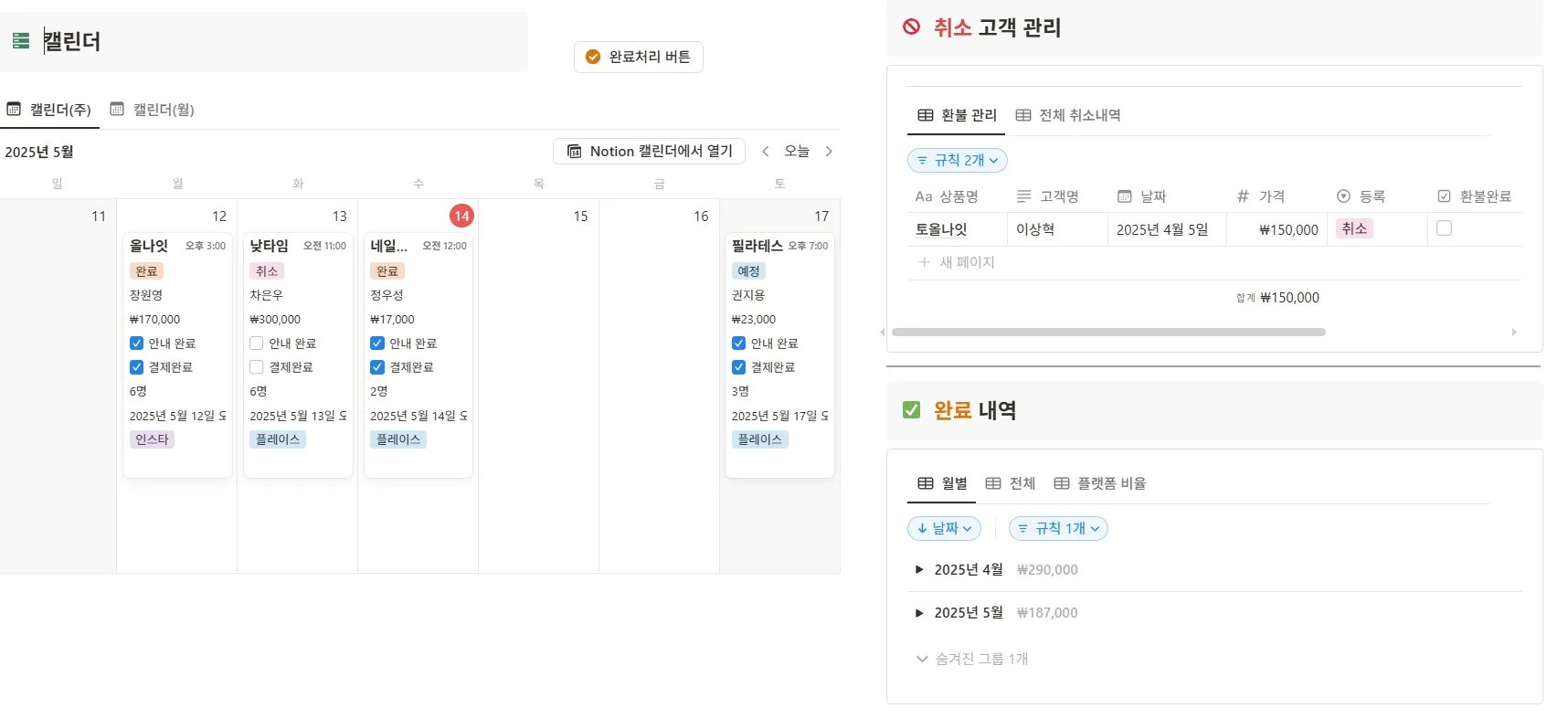Go to next week with right arrow

pos(829,152)
